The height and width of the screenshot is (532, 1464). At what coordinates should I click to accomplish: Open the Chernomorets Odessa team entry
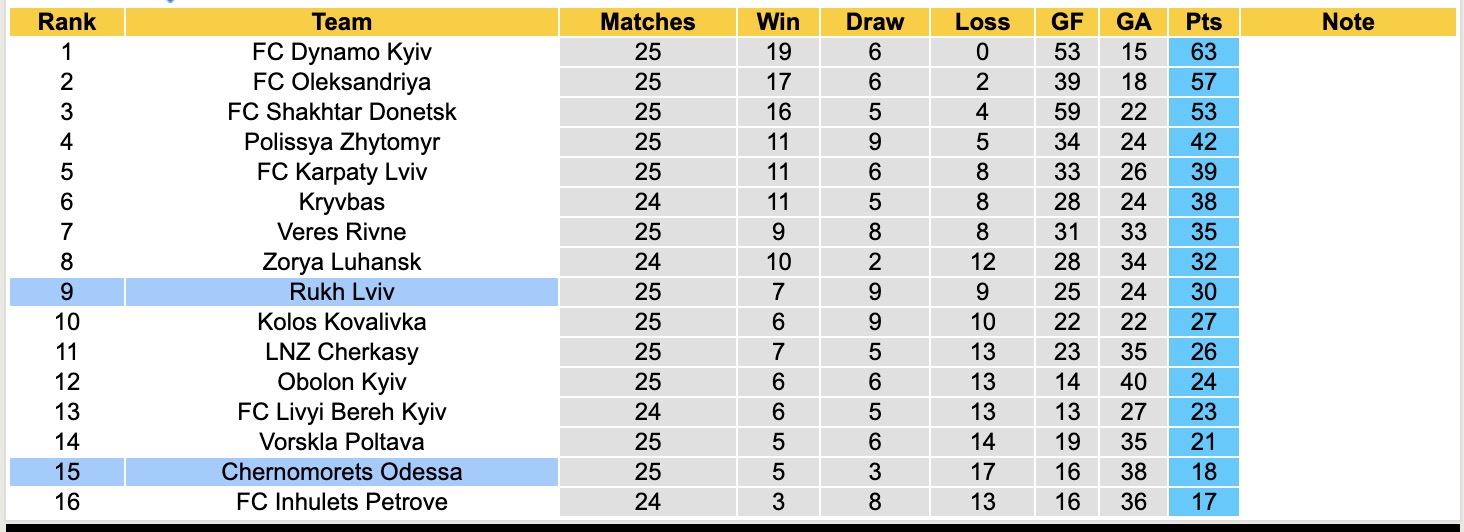point(341,472)
